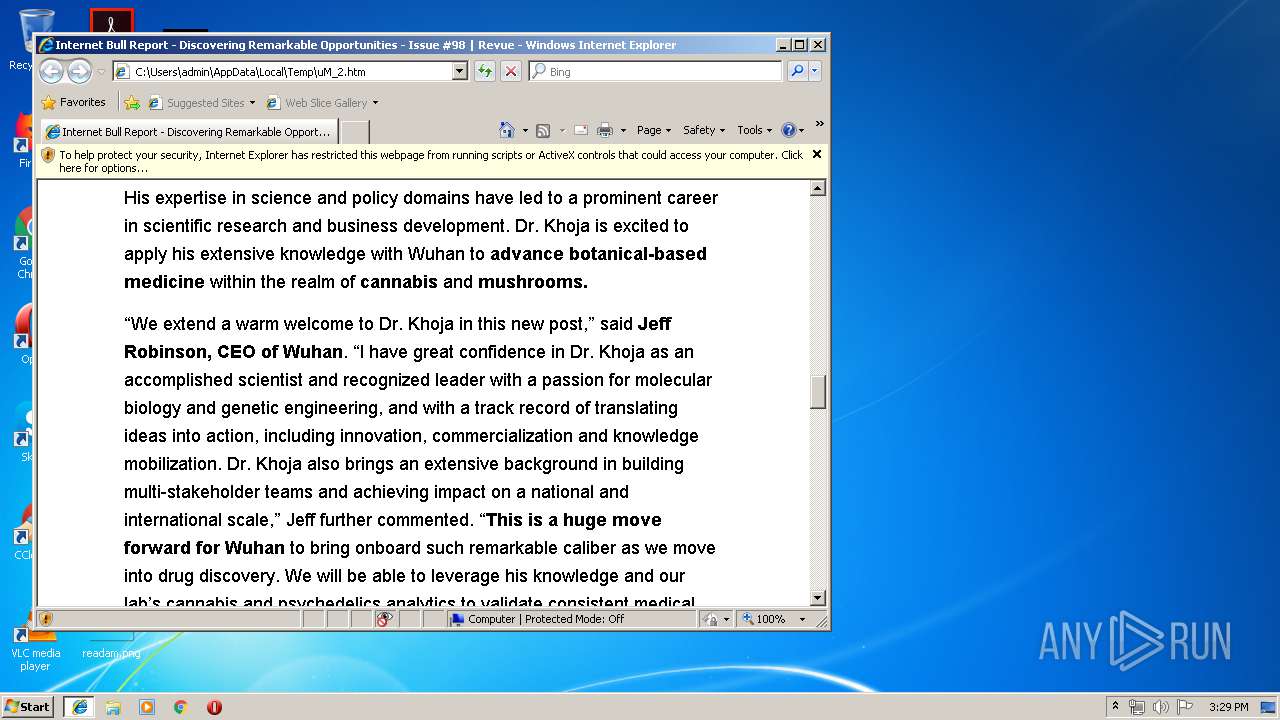Refresh the page with the green arrows icon
This screenshot has width=1280, height=720.
(485, 71)
